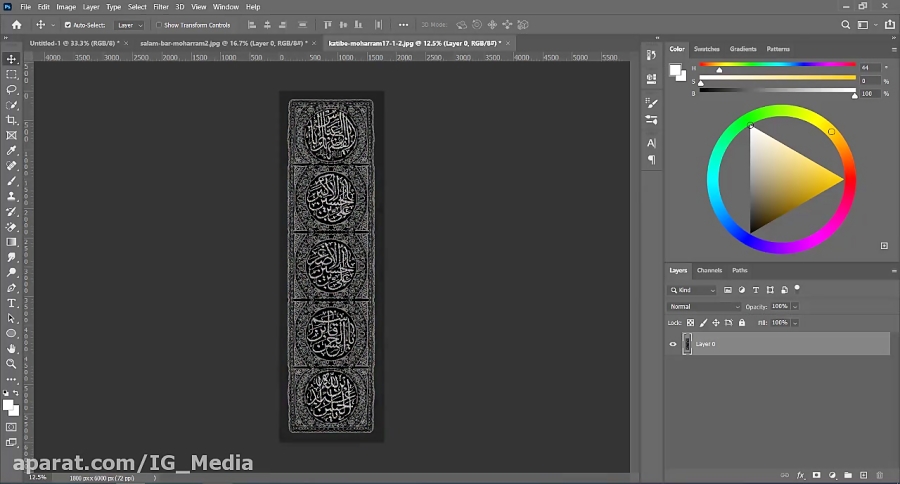Select the Ellipse shape tool
Viewport: 900px width, 484px height.
click(x=11, y=334)
